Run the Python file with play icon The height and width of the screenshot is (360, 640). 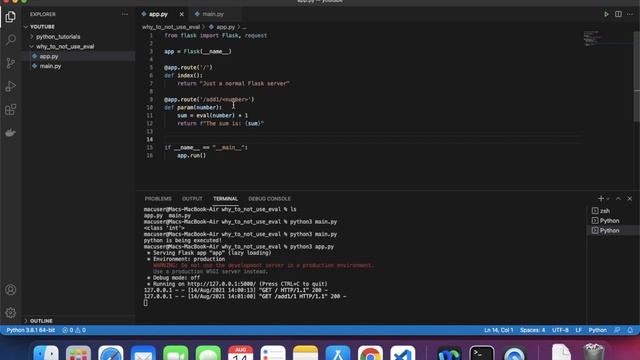click(x=606, y=14)
